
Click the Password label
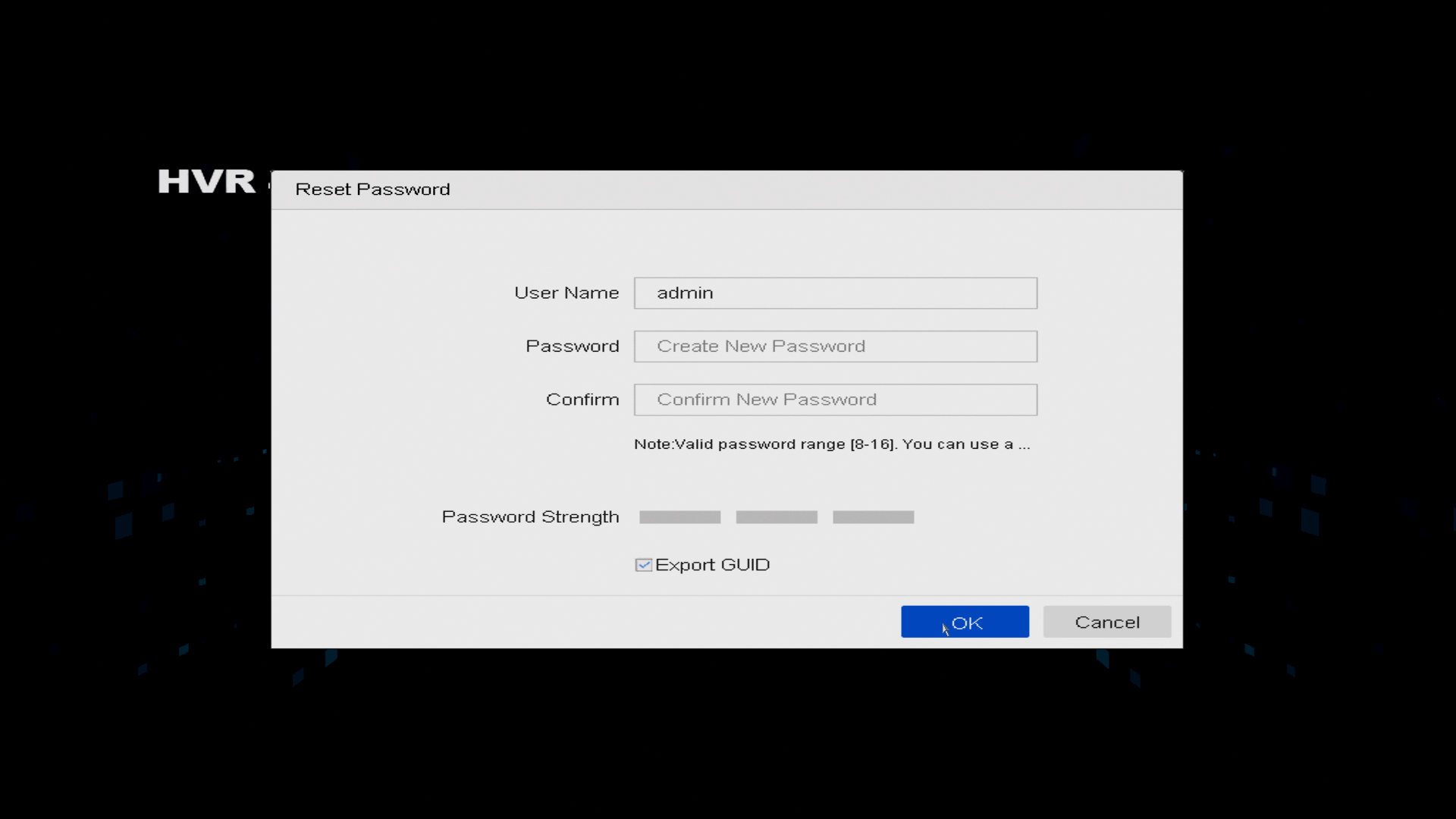[x=573, y=346]
